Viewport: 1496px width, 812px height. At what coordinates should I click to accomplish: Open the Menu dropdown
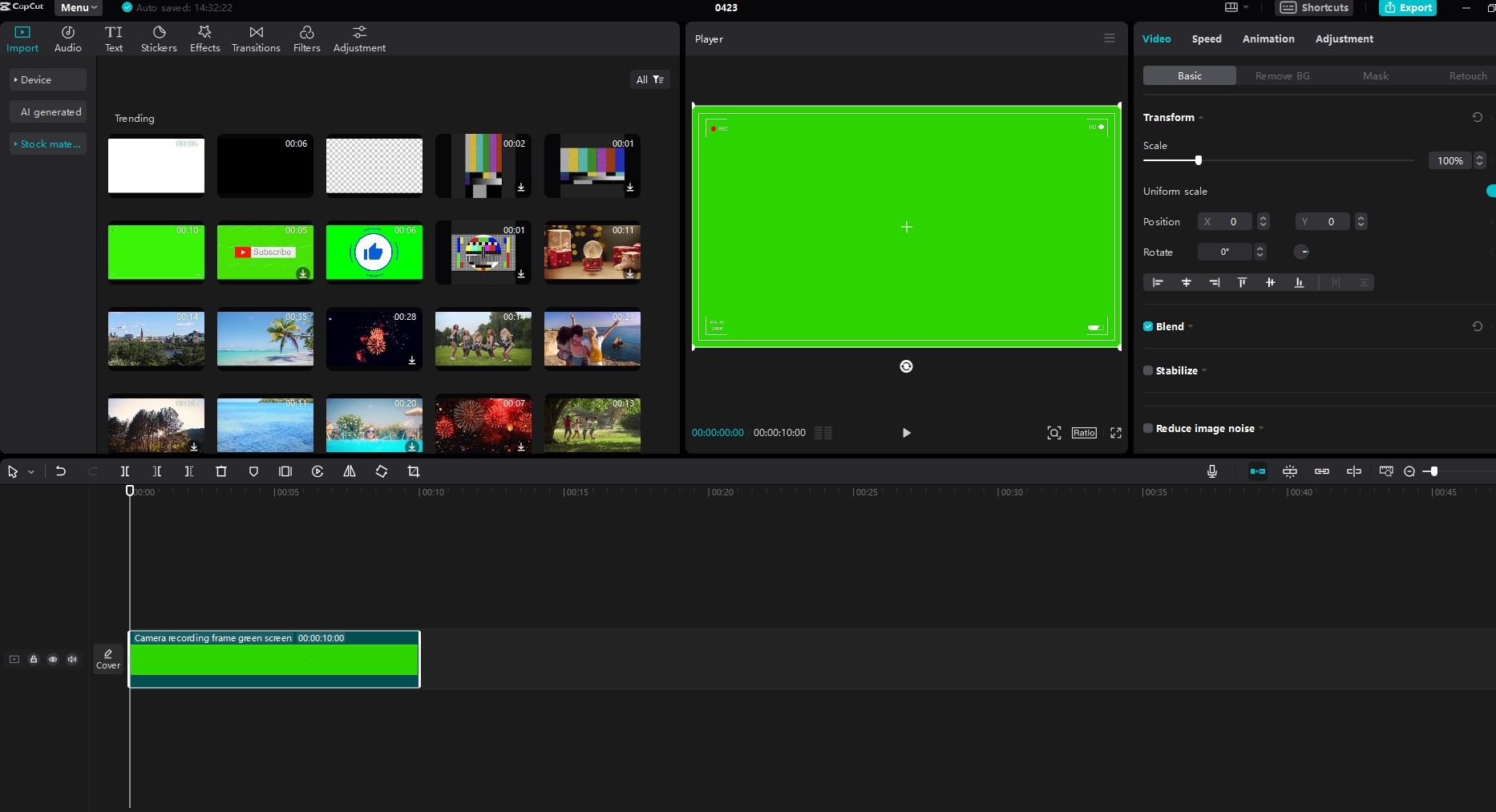[x=77, y=7]
